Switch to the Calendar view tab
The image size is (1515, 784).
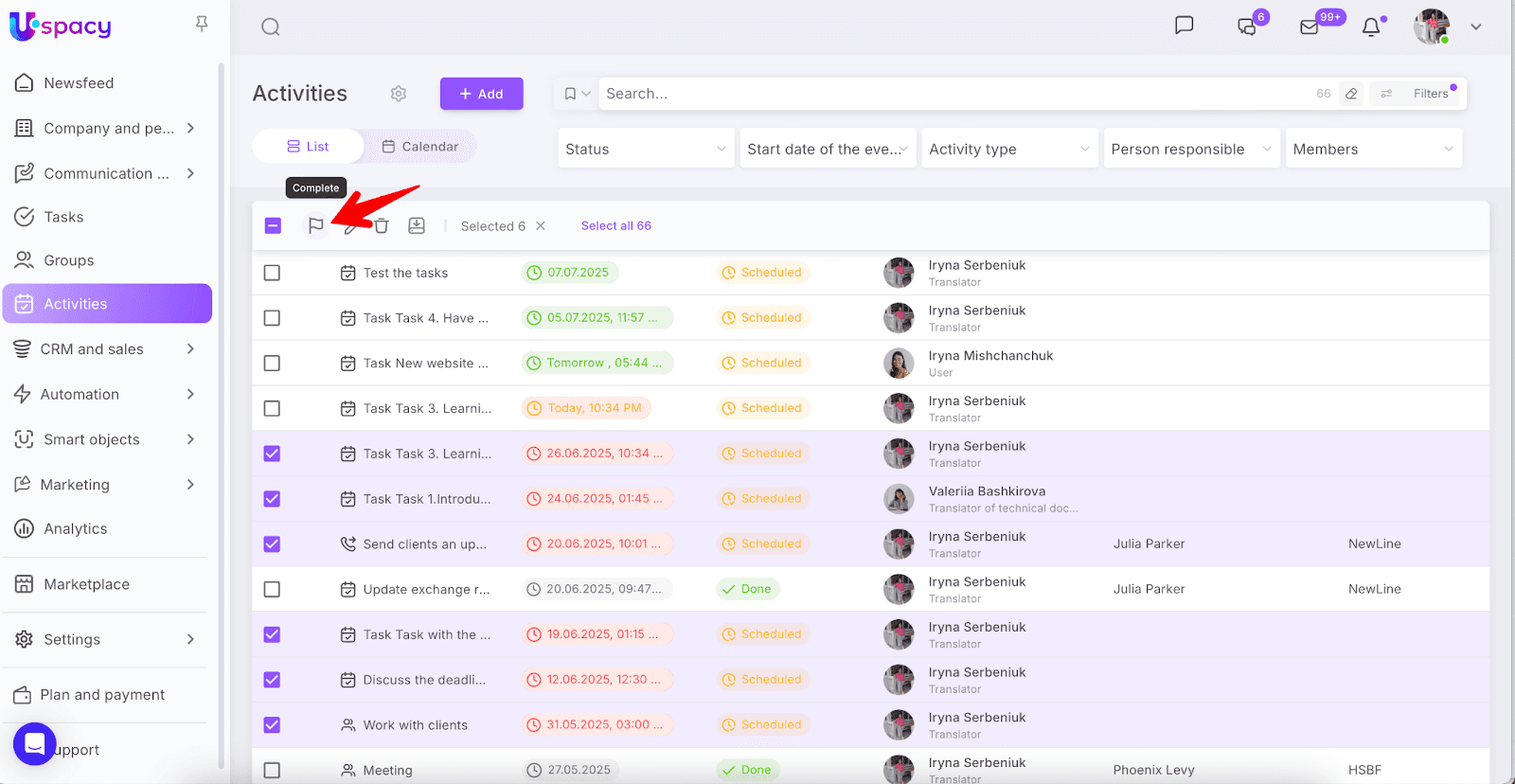pyautogui.click(x=419, y=147)
